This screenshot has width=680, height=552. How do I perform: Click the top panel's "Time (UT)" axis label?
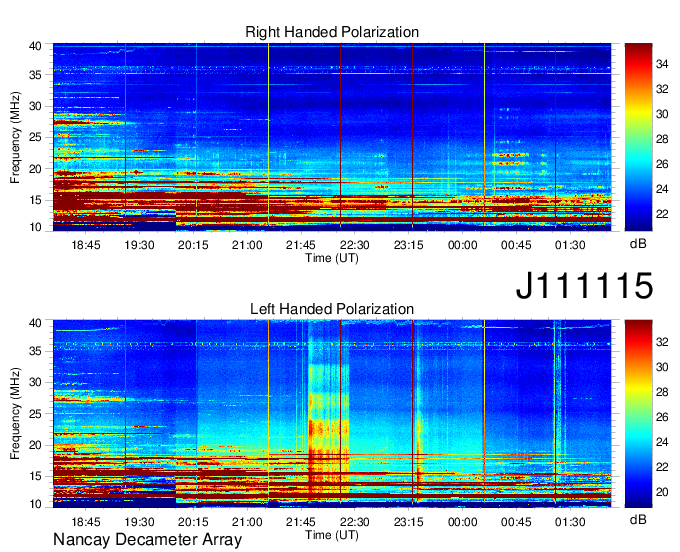tap(332, 258)
